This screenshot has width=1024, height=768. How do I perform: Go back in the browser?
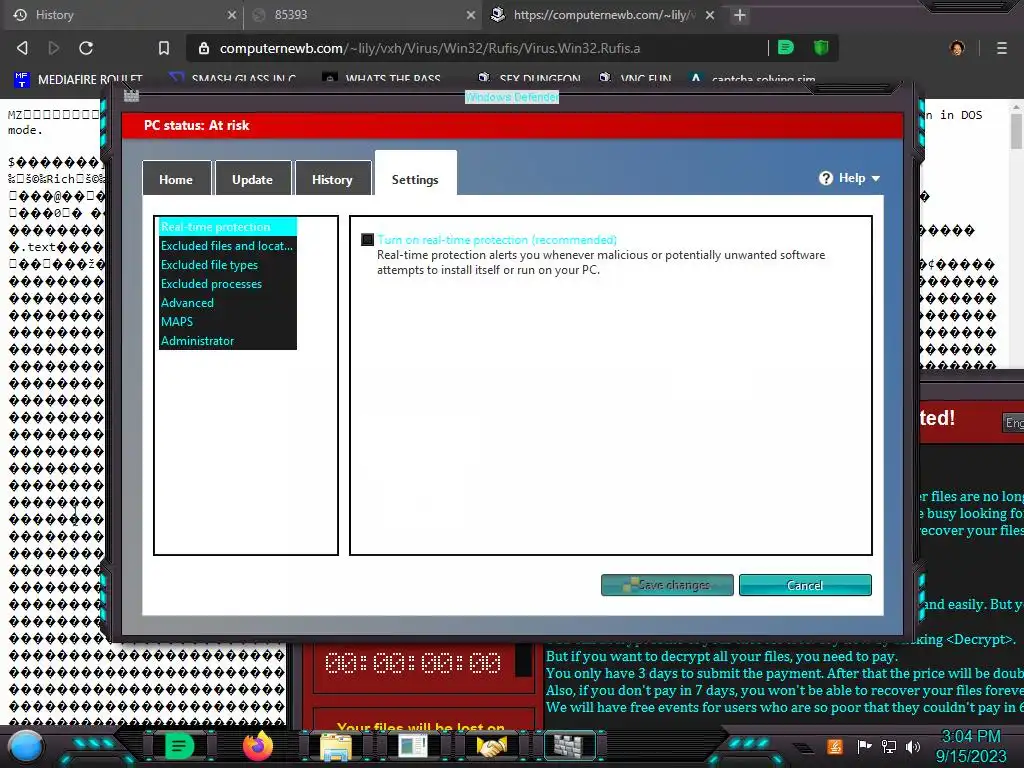tap(22, 48)
